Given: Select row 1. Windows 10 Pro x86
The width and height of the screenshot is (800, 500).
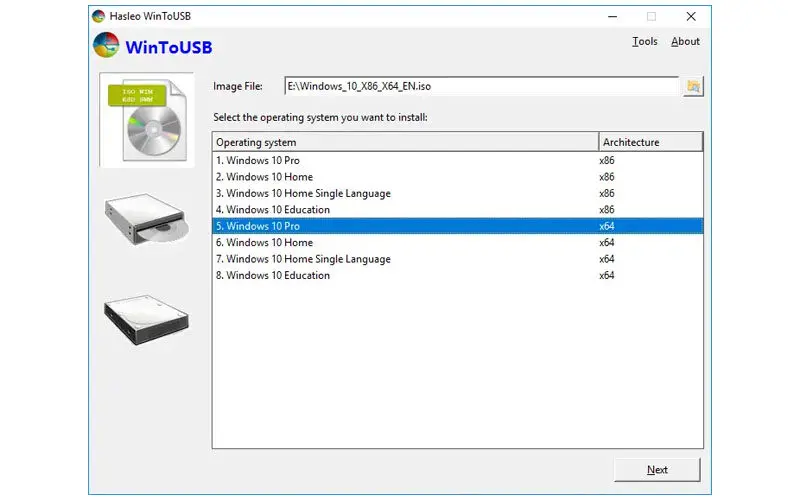Looking at the screenshot, I should coord(458,160).
